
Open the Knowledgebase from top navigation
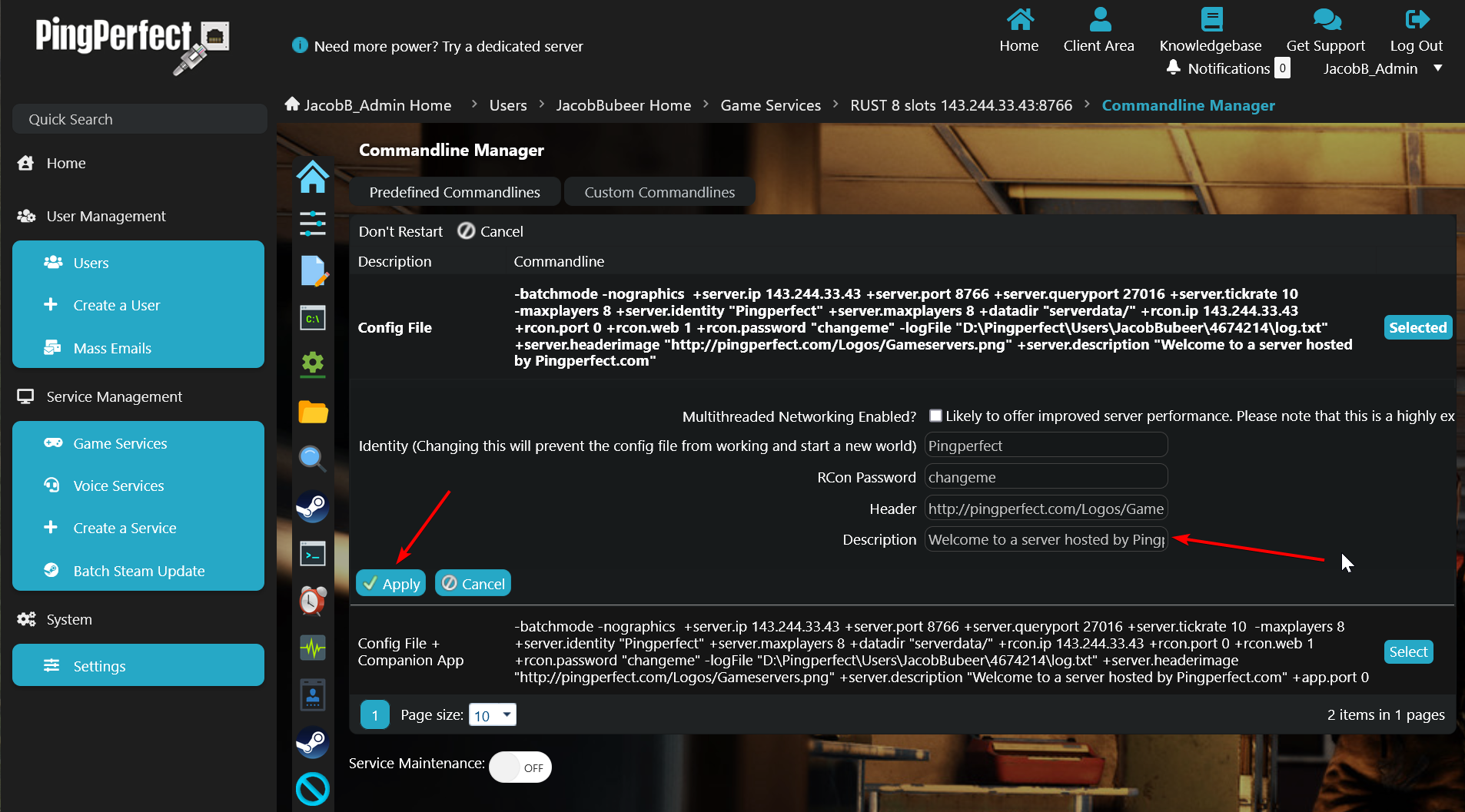point(1210,31)
